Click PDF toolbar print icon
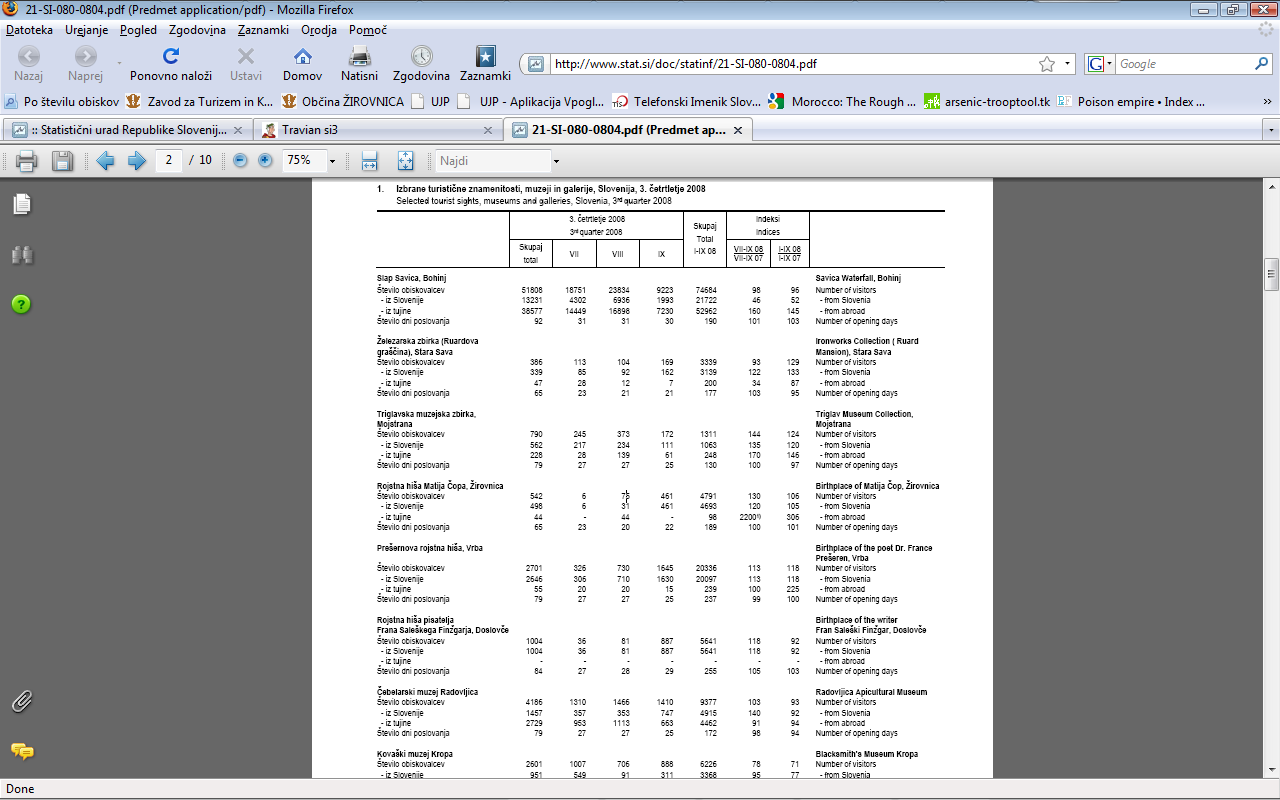 [27, 161]
